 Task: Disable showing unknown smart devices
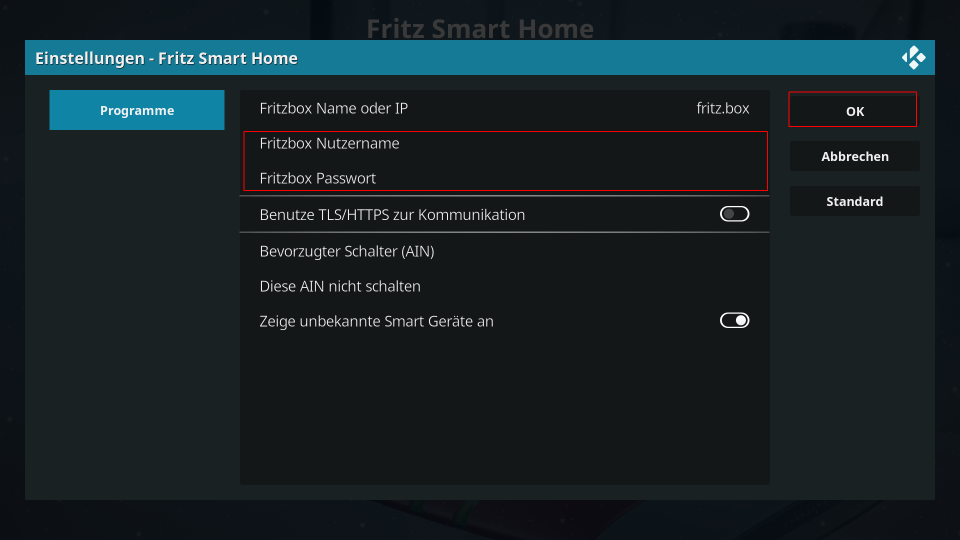pyautogui.click(x=734, y=321)
